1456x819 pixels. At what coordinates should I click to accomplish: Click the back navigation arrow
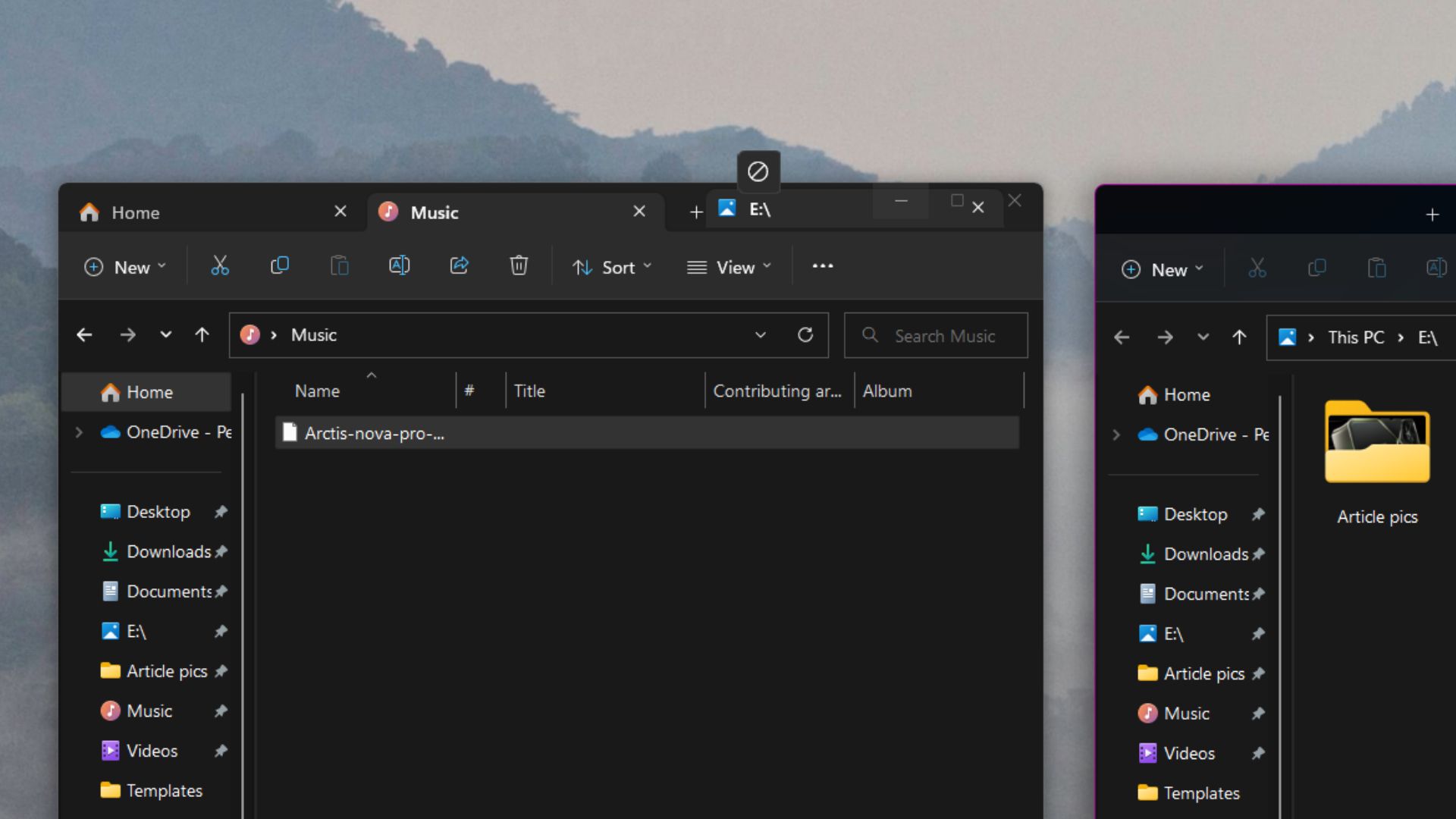click(x=84, y=334)
